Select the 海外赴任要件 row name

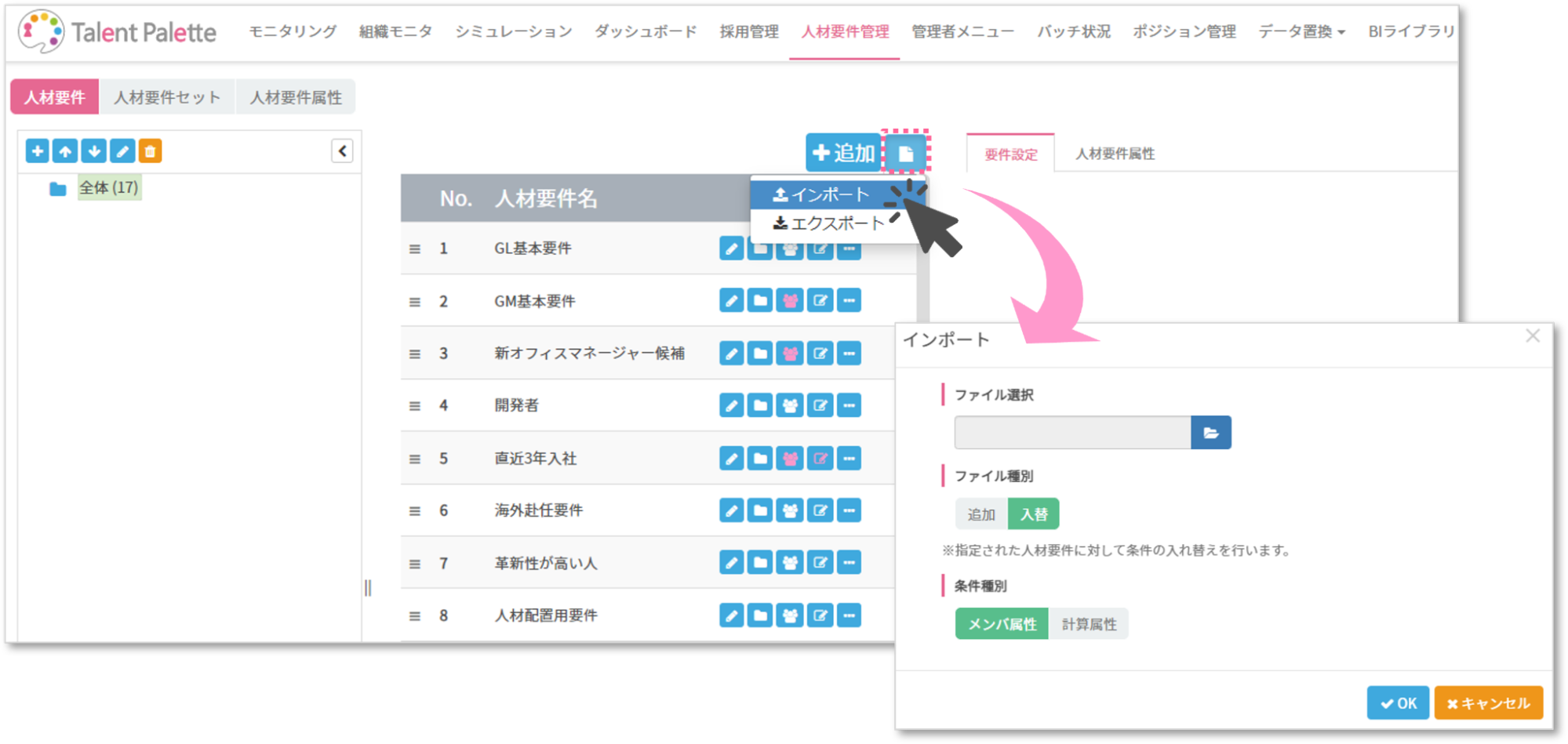(538, 510)
